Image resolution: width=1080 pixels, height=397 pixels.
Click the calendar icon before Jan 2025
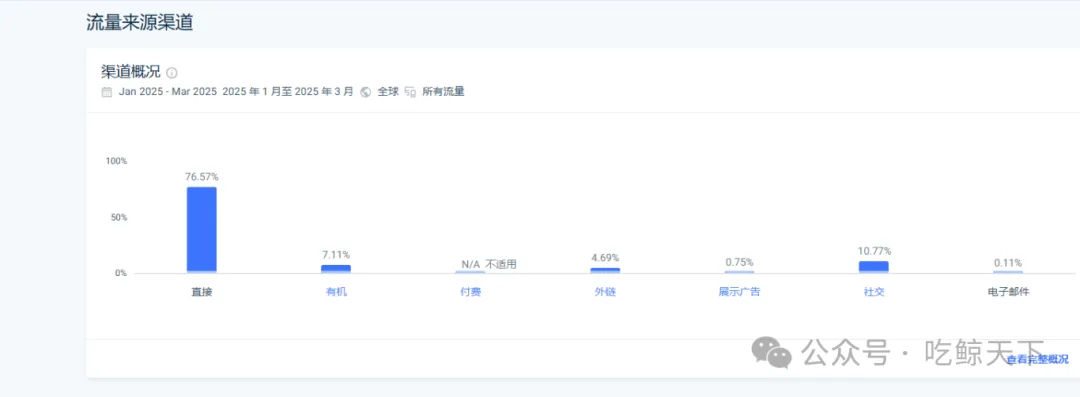pos(107,92)
